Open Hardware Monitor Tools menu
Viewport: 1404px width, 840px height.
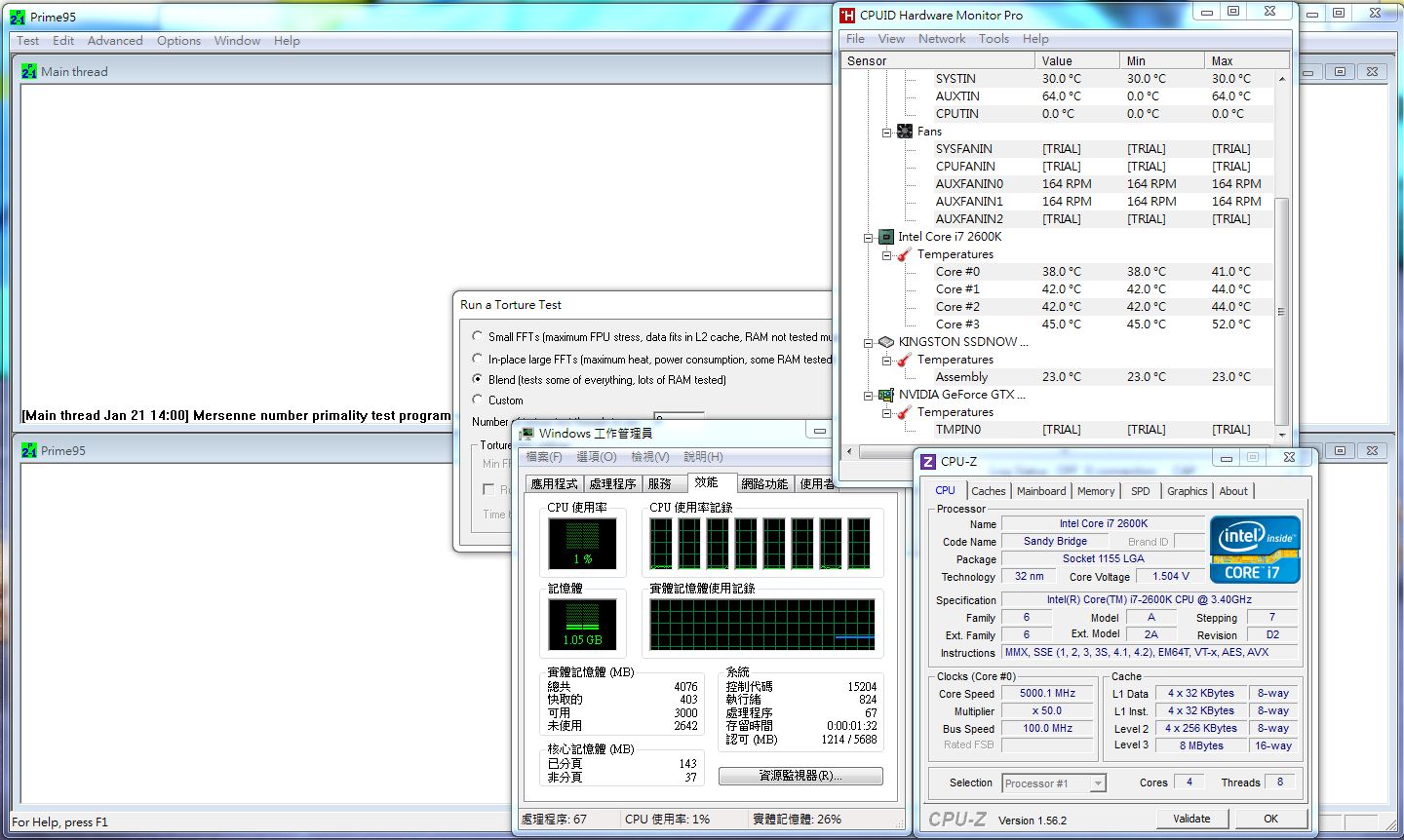pyautogui.click(x=994, y=39)
